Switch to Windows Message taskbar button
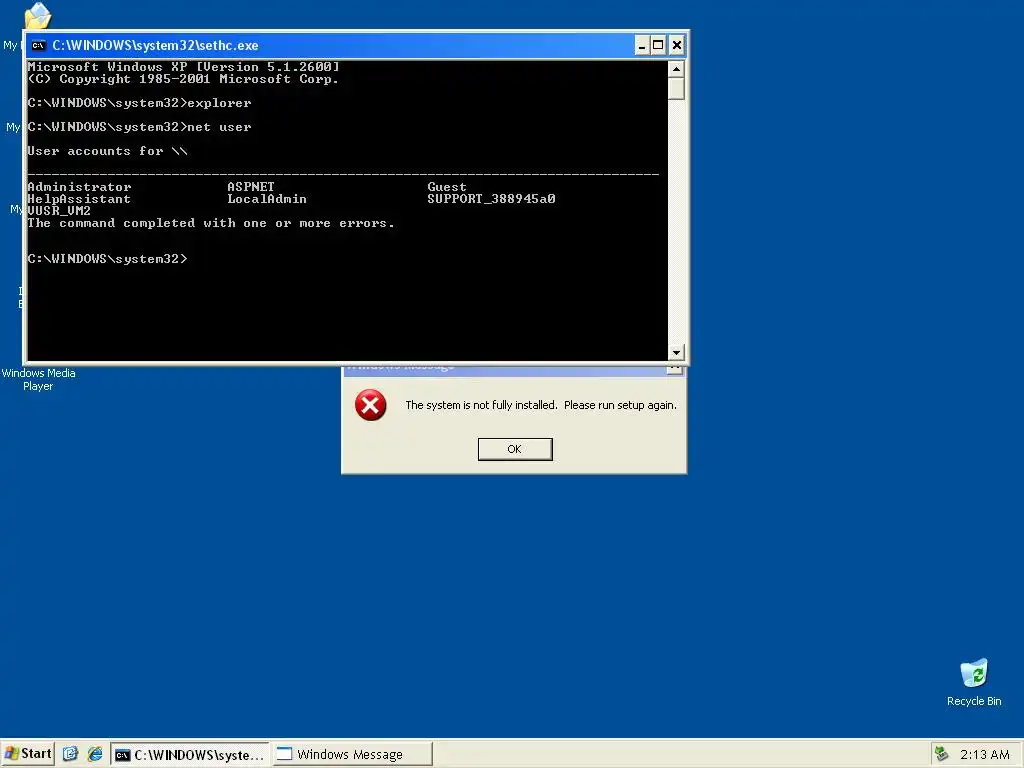This screenshot has height=768, width=1024. pyautogui.click(x=352, y=754)
